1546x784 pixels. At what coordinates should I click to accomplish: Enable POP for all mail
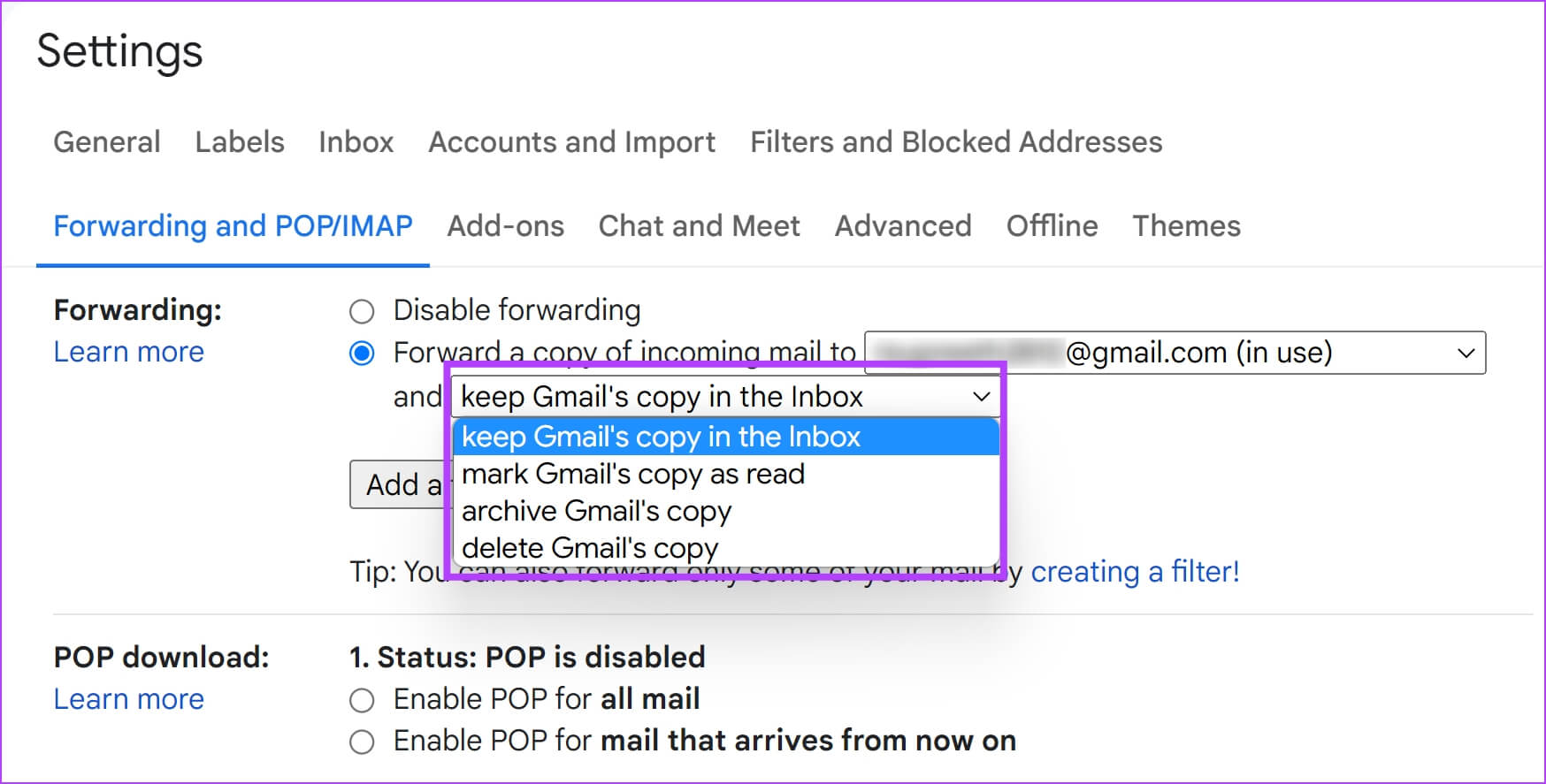tap(362, 701)
